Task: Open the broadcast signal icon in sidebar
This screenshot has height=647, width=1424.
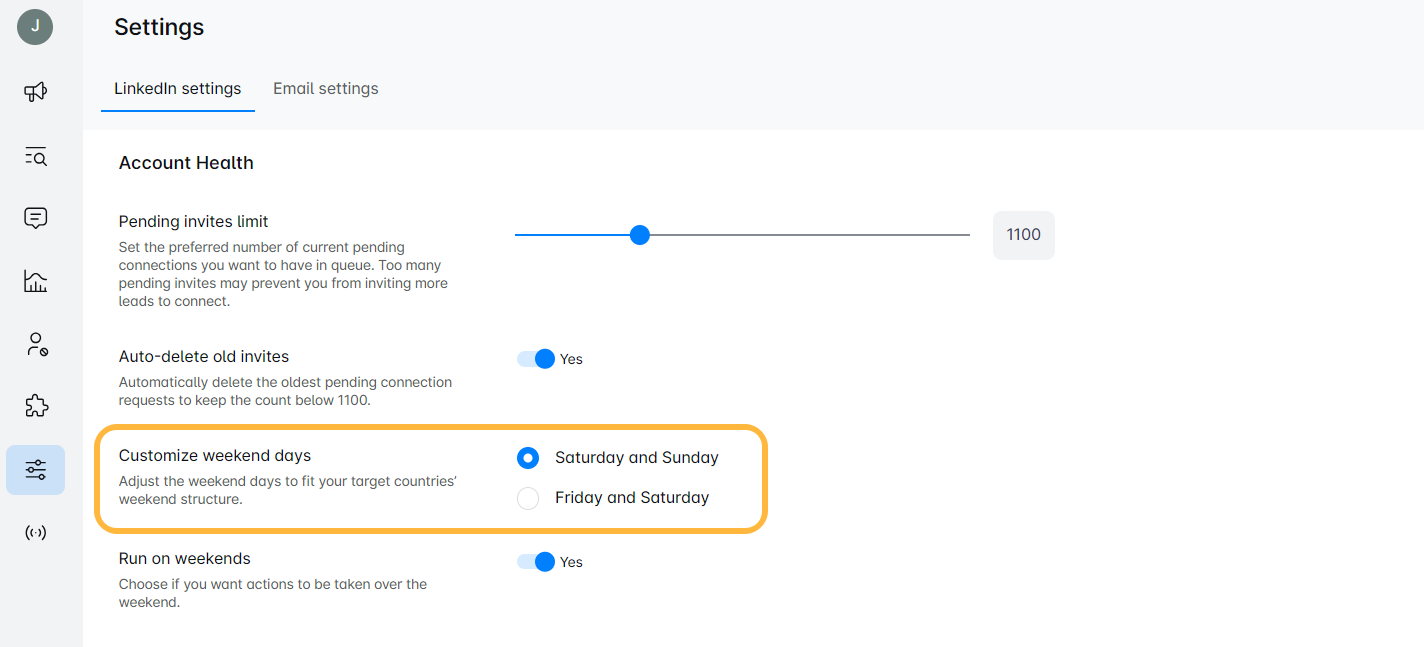Action: [x=35, y=532]
